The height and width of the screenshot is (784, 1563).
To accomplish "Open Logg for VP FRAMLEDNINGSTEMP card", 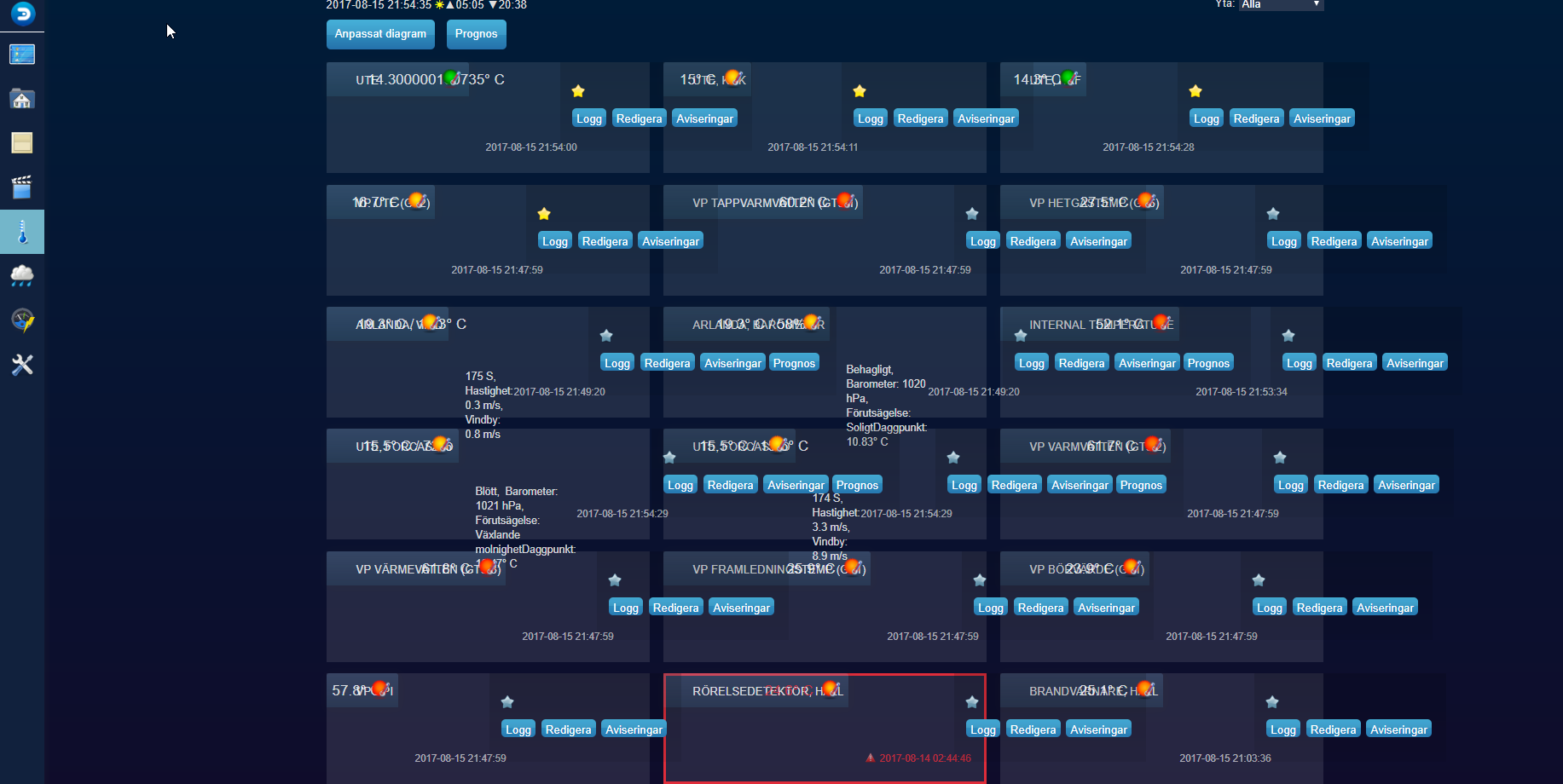I will (991, 608).
